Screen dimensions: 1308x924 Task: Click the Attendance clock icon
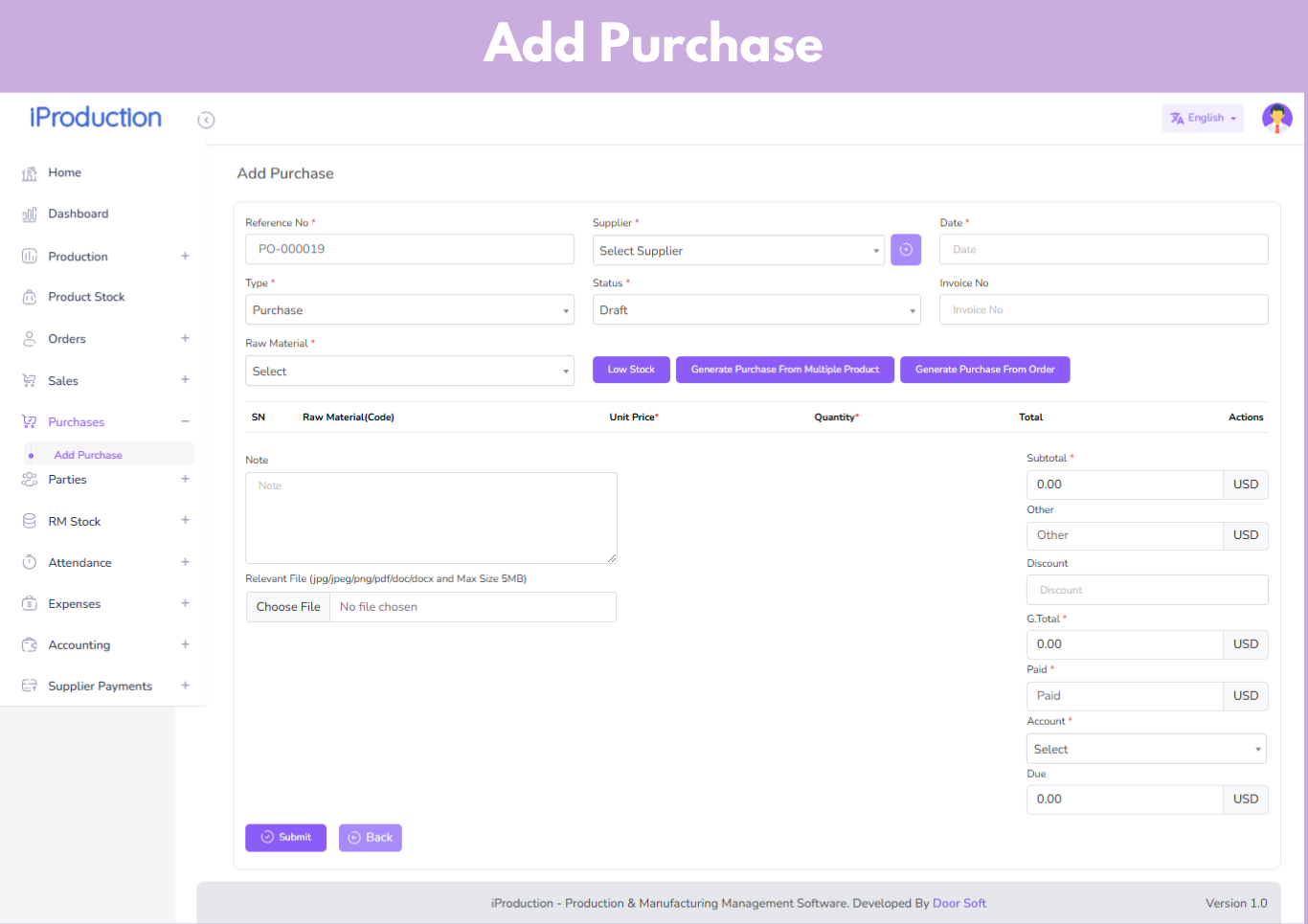tap(30, 563)
